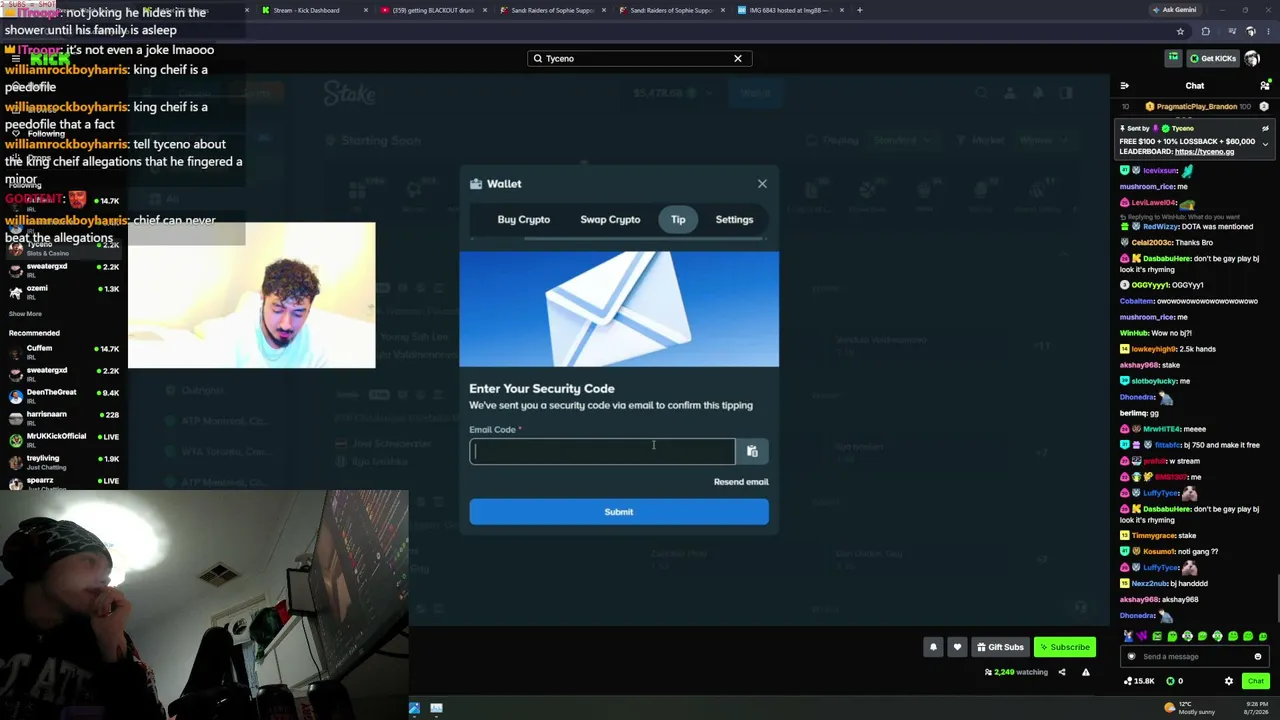Click the watching viewer count
This screenshot has height=720, width=1280.
coord(1016,672)
